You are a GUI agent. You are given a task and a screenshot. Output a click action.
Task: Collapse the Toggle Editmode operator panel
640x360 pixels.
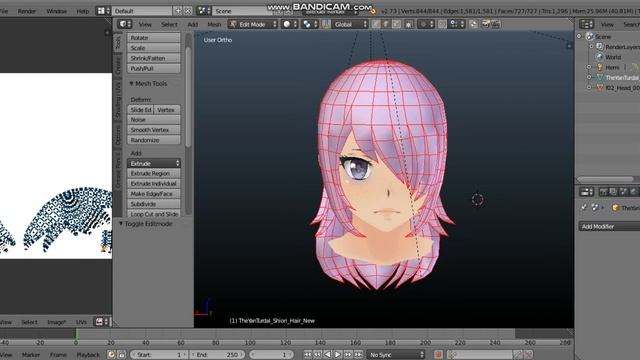click(121, 224)
